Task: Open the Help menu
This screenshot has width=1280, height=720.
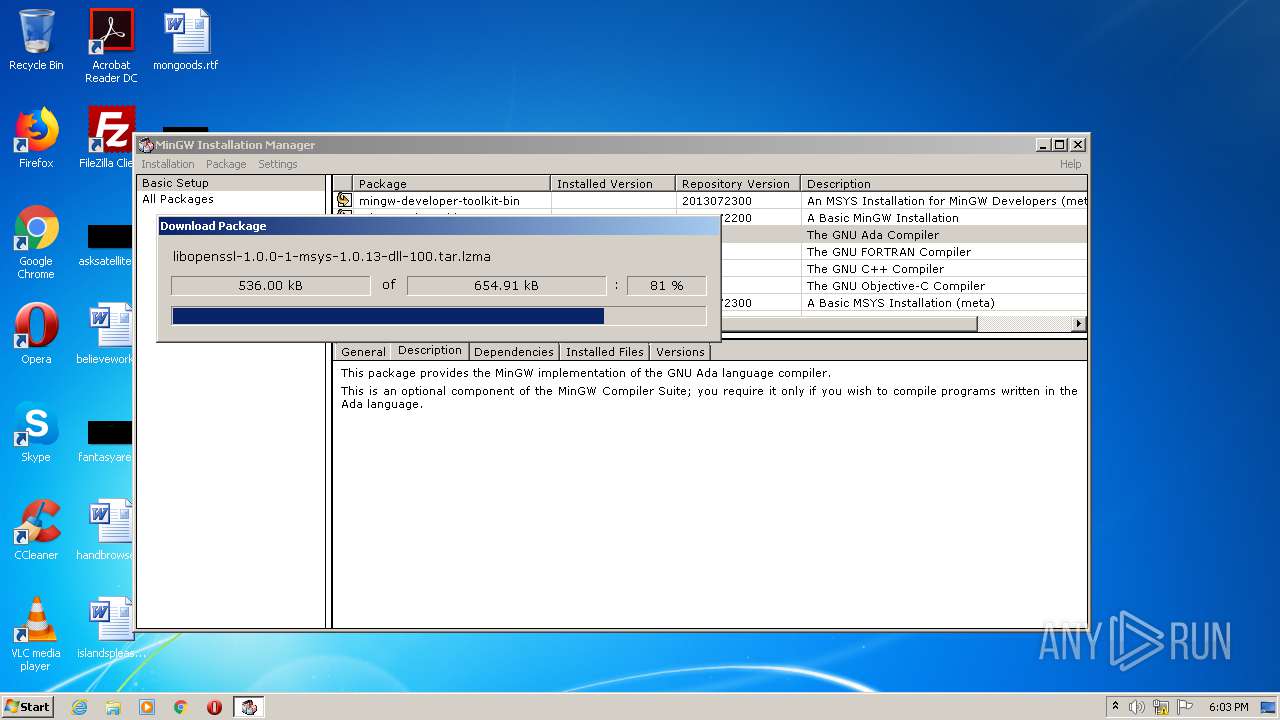Action: [1071, 164]
